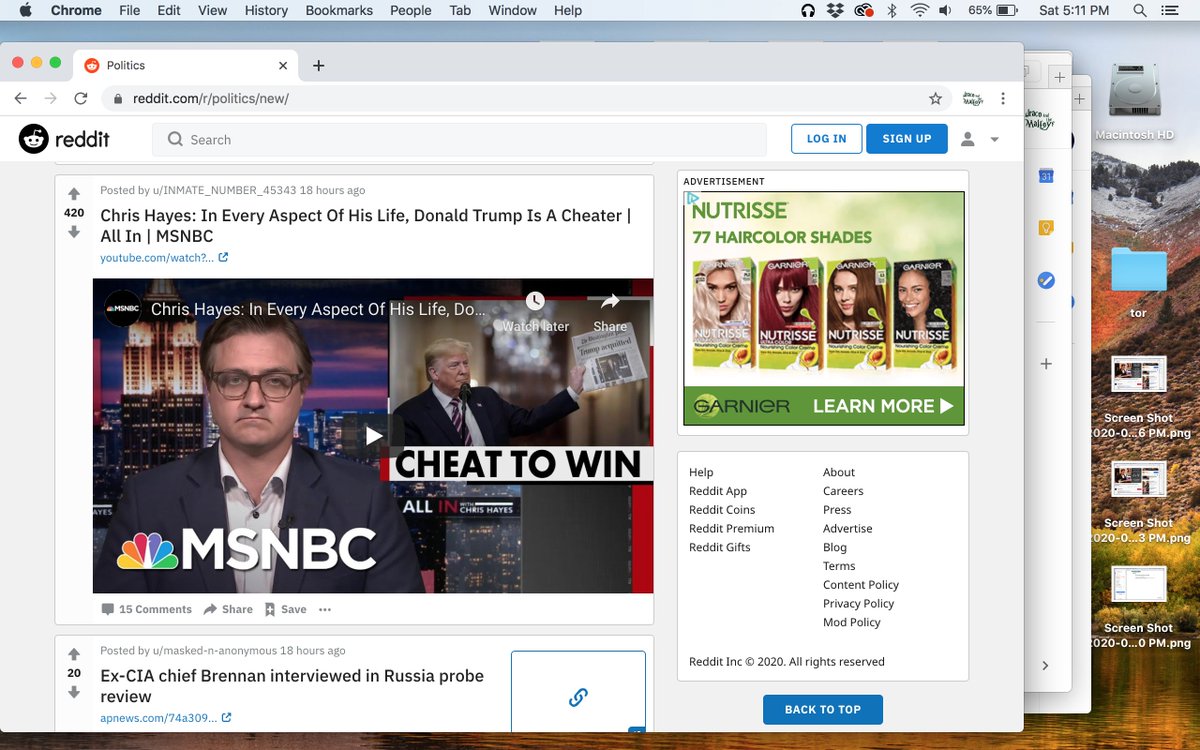This screenshot has width=1200, height=750.
Task: Open u/masked-n-anonymous profile
Action: pos(214,650)
